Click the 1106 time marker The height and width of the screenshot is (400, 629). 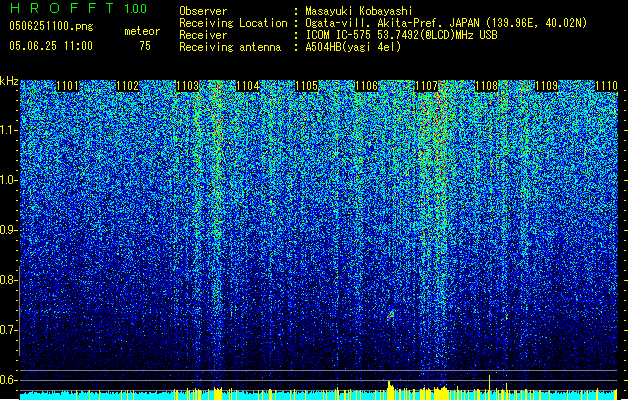click(x=367, y=86)
